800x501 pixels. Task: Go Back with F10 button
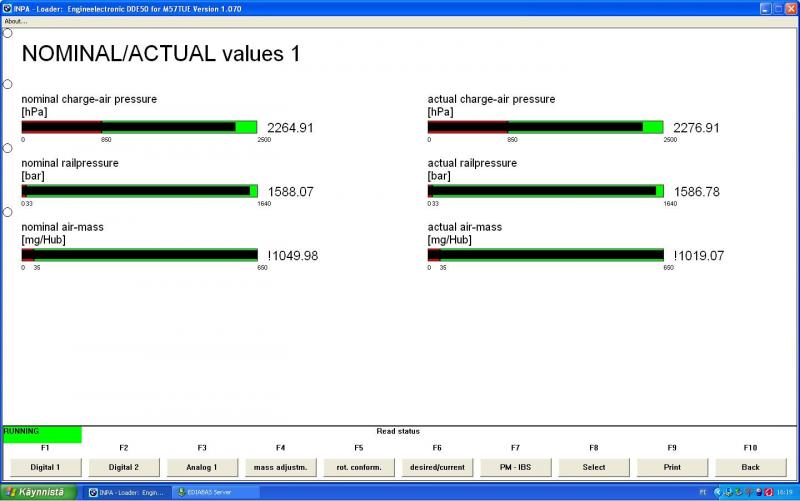[x=750, y=467]
